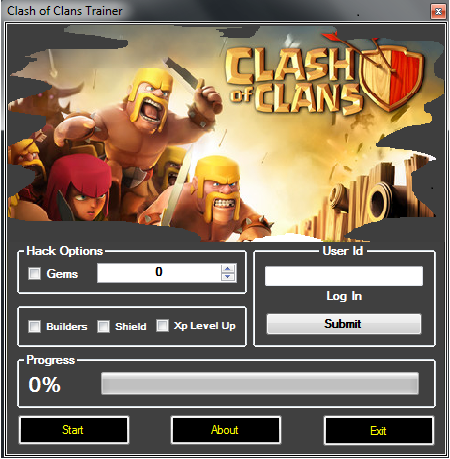Enable the Gems checkbox
450x459 pixels.
[x=34, y=273]
